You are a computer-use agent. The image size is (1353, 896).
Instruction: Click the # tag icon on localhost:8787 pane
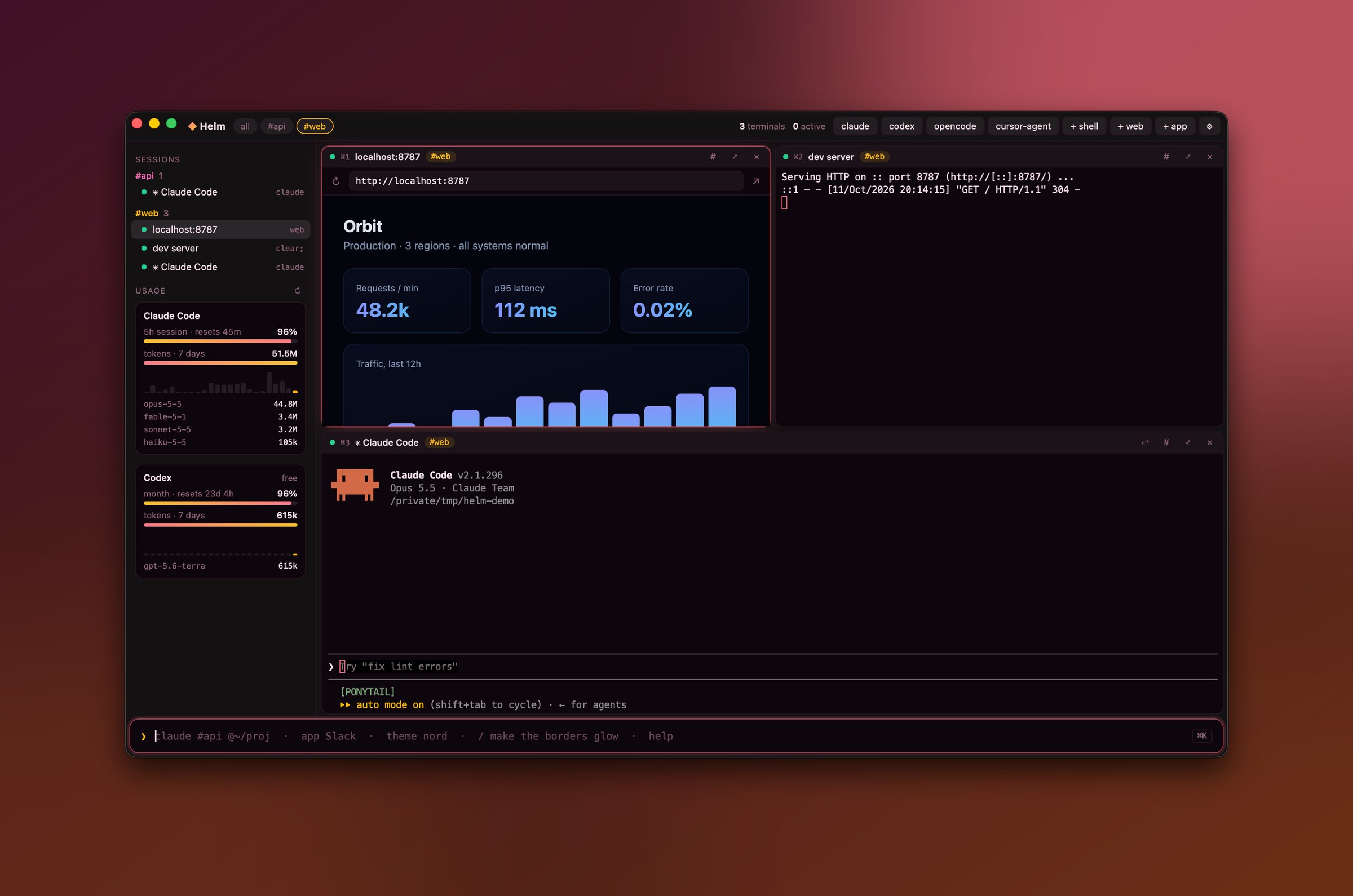(713, 157)
